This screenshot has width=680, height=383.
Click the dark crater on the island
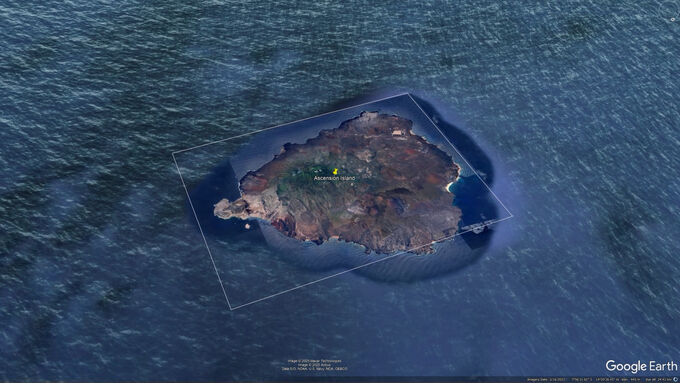[398, 191]
